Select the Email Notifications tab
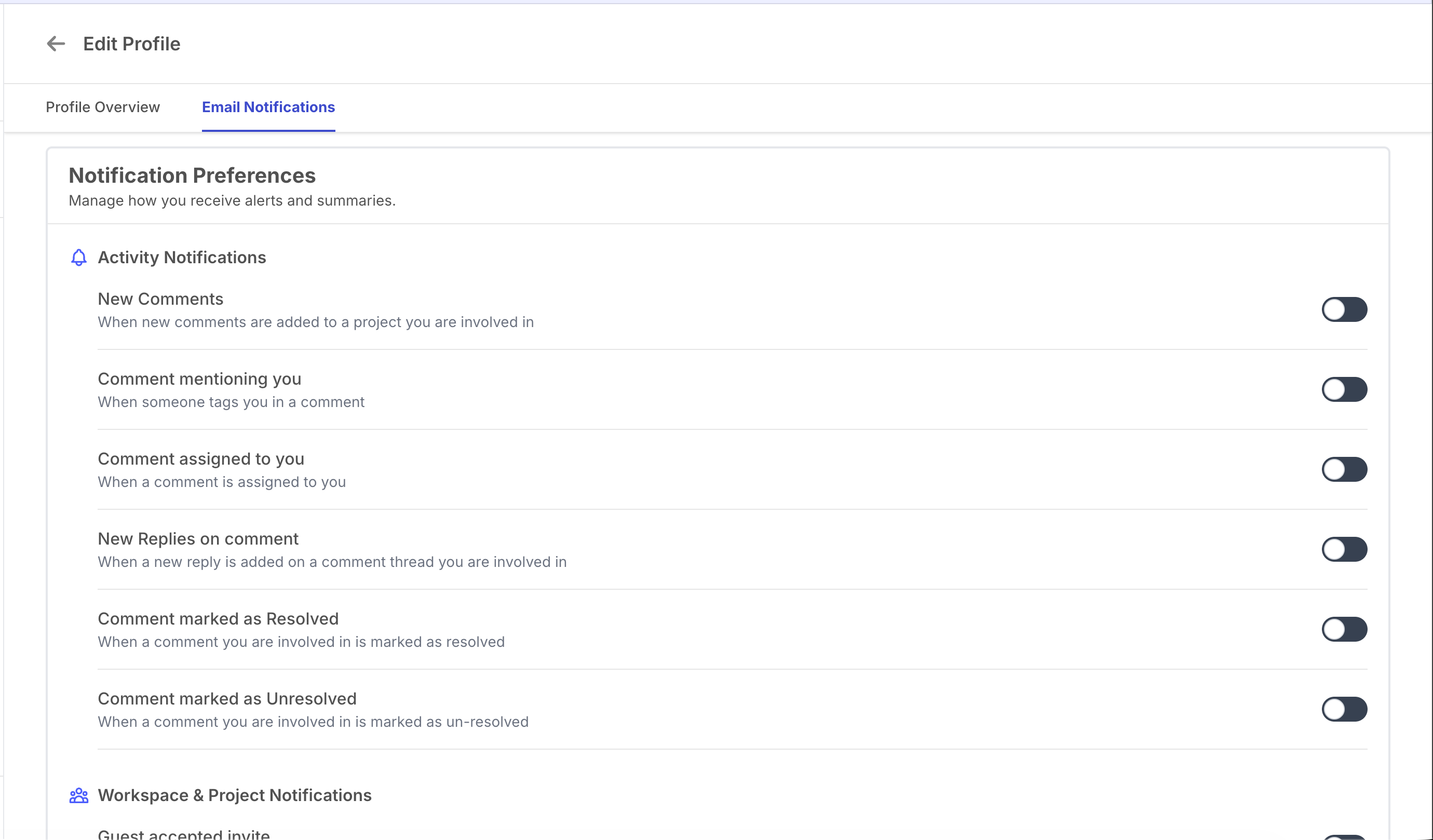The image size is (1433, 840). [268, 107]
